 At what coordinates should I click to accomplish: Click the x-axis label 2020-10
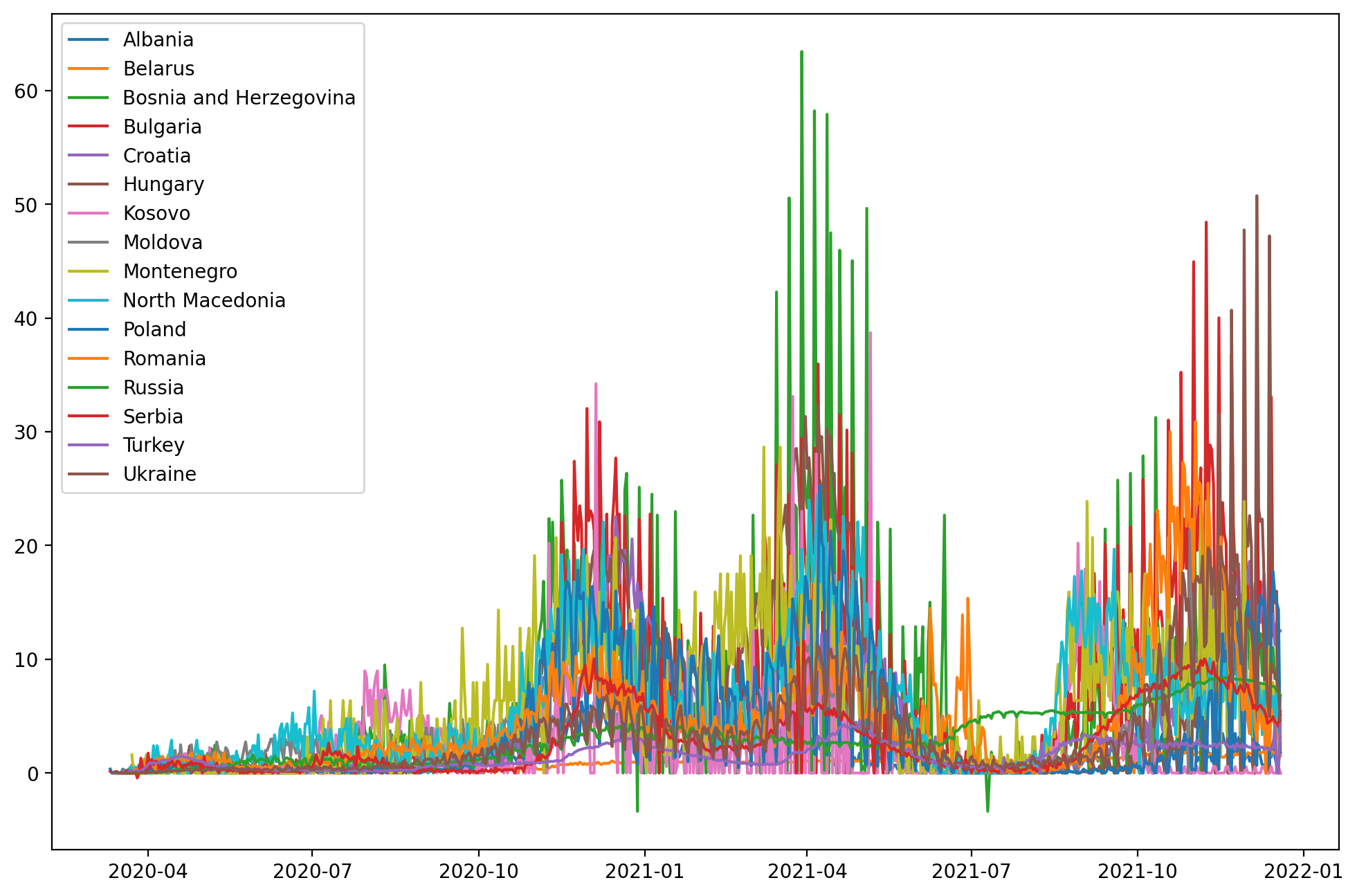[x=479, y=872]
